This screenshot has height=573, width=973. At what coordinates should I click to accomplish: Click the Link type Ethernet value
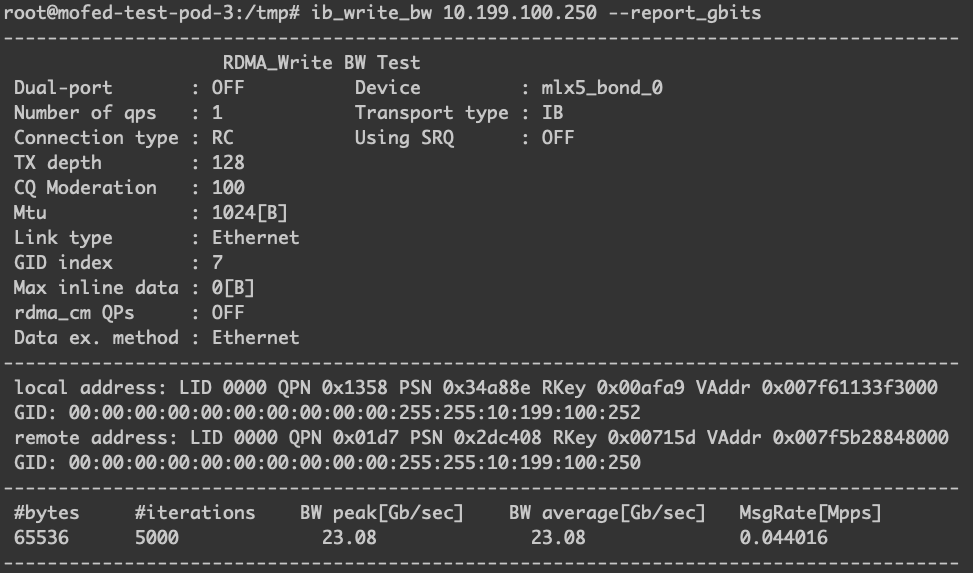[255, 238]
